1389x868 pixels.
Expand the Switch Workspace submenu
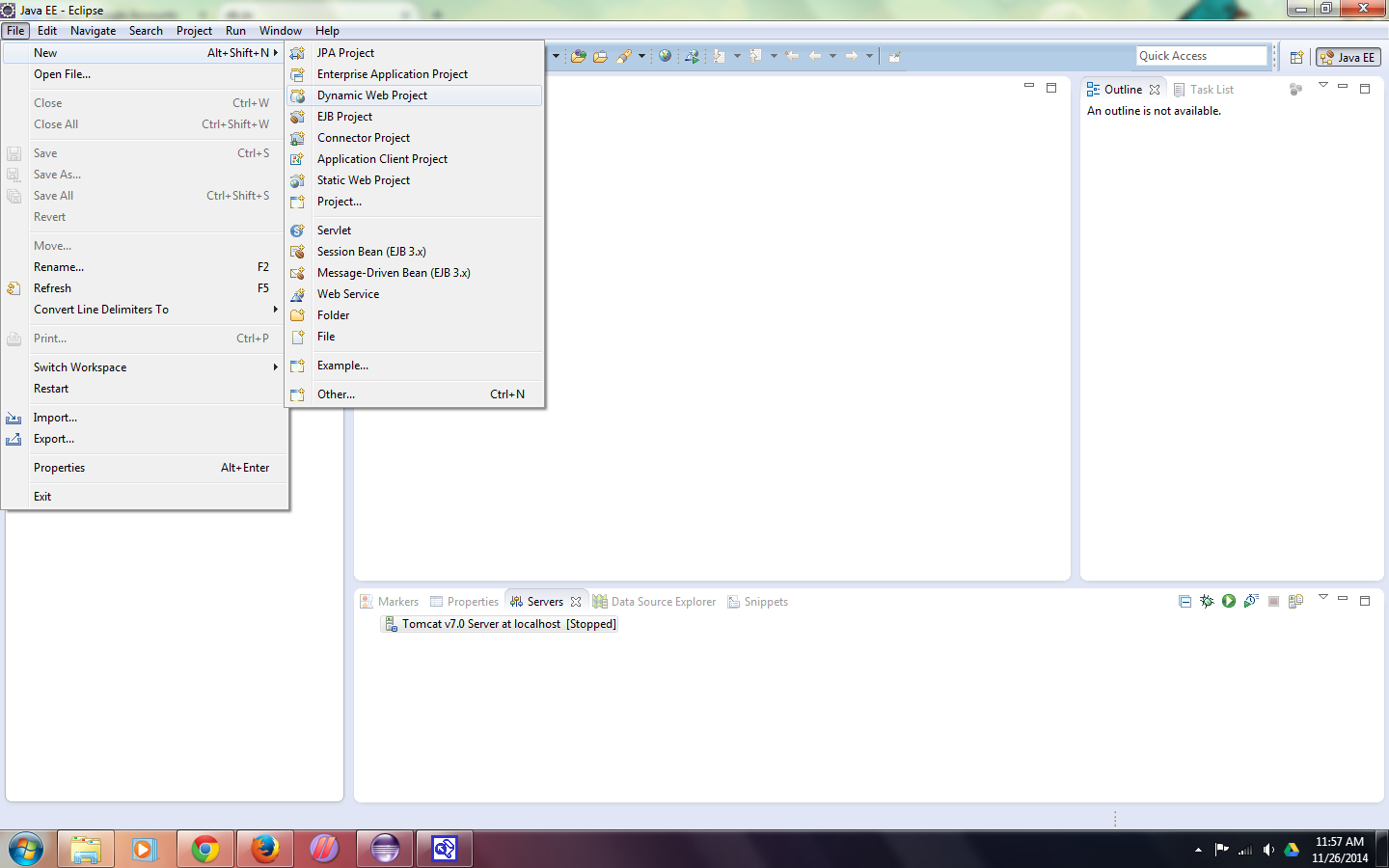pyautogui.click(x=145, y=367)
